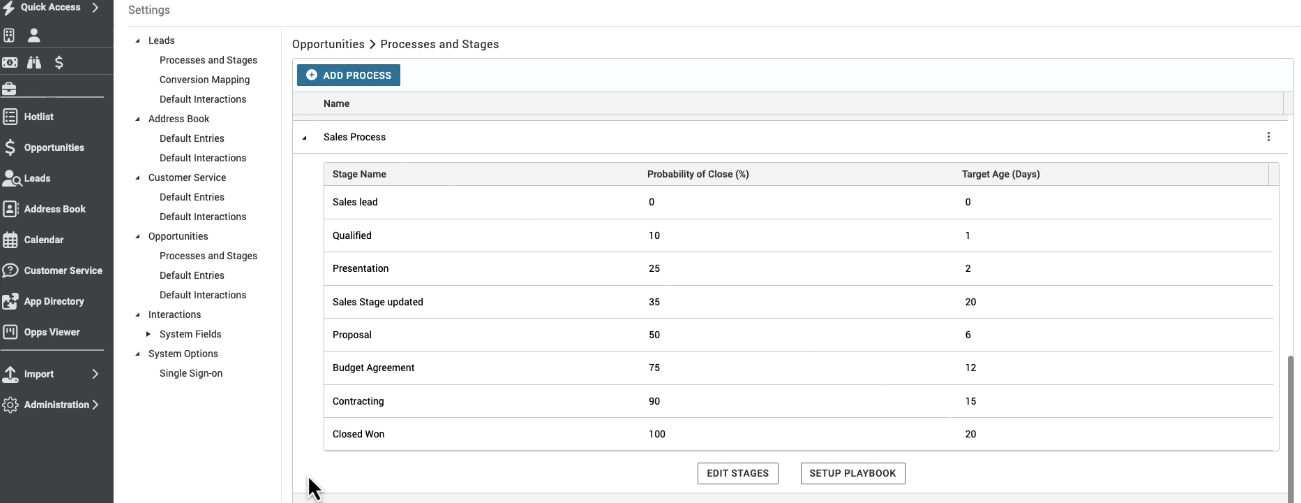Collapse the Leads tree node

pyautogui.click(x=137, y=41)
